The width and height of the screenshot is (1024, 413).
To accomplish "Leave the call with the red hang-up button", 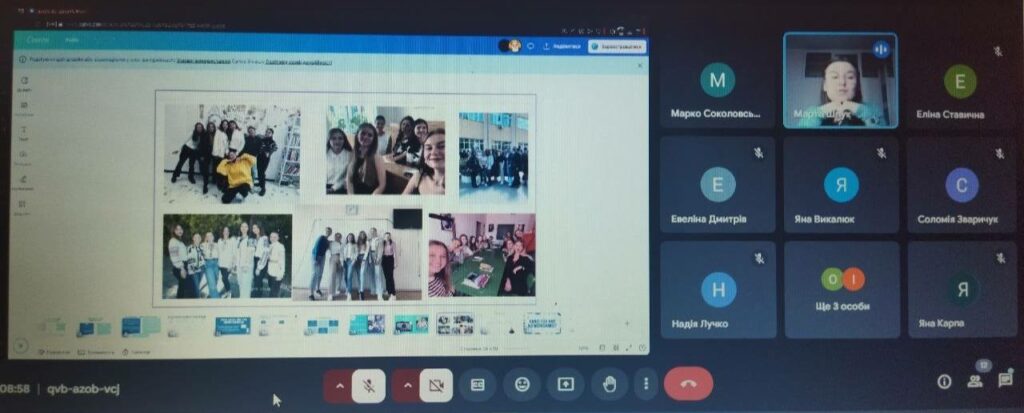I will [688, 384].
